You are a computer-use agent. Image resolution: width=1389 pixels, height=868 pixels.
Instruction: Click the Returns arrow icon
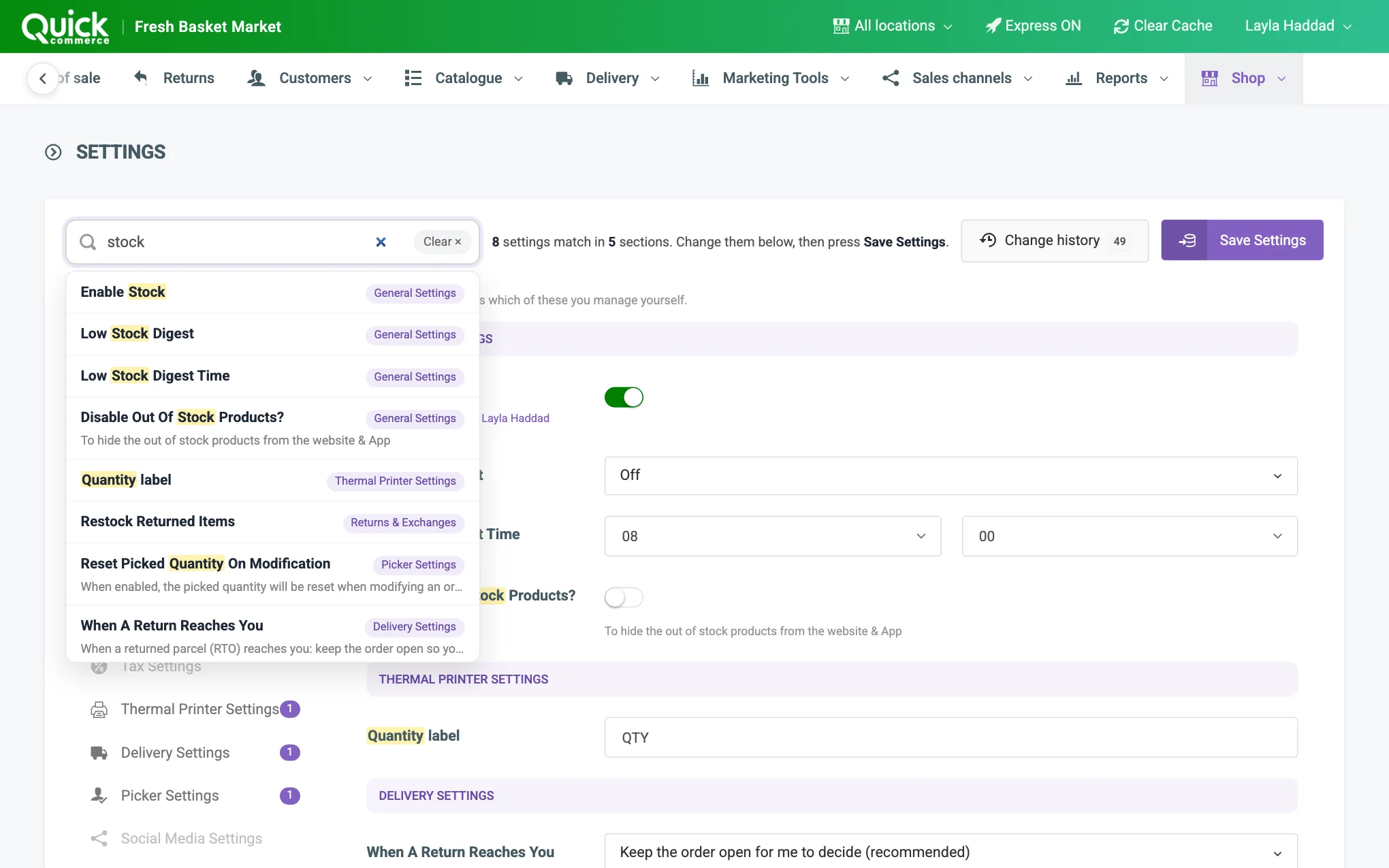(140, 78)
